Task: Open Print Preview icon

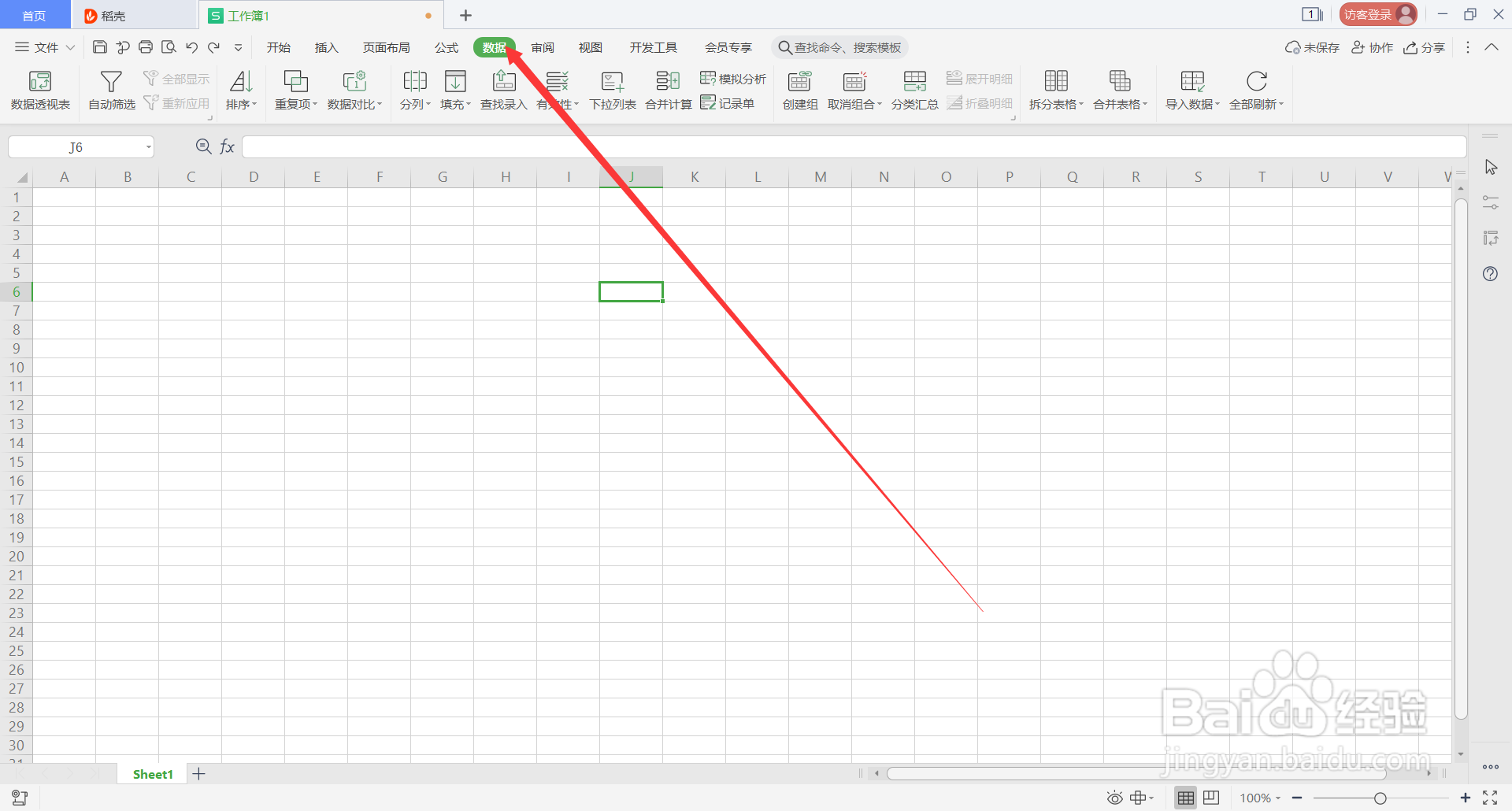Action: tap(169, 47)
